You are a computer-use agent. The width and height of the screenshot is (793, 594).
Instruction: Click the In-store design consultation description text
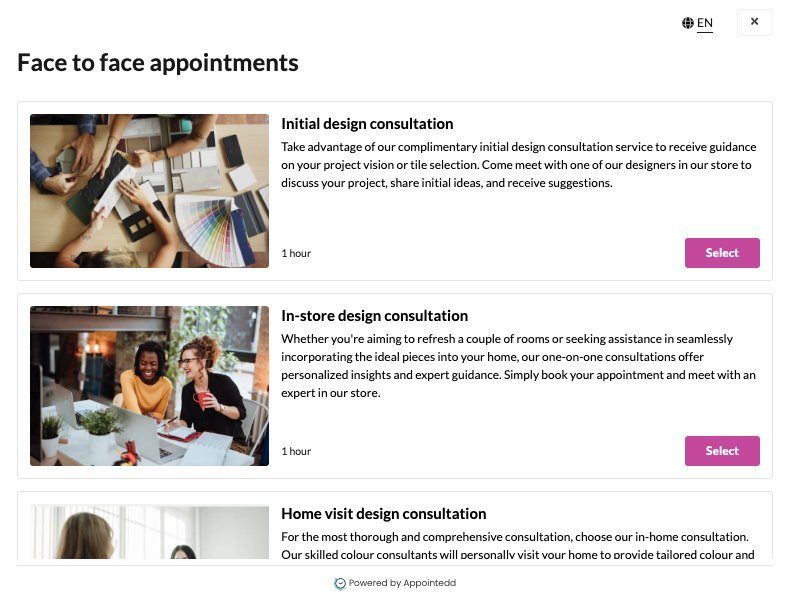point(518,366)
